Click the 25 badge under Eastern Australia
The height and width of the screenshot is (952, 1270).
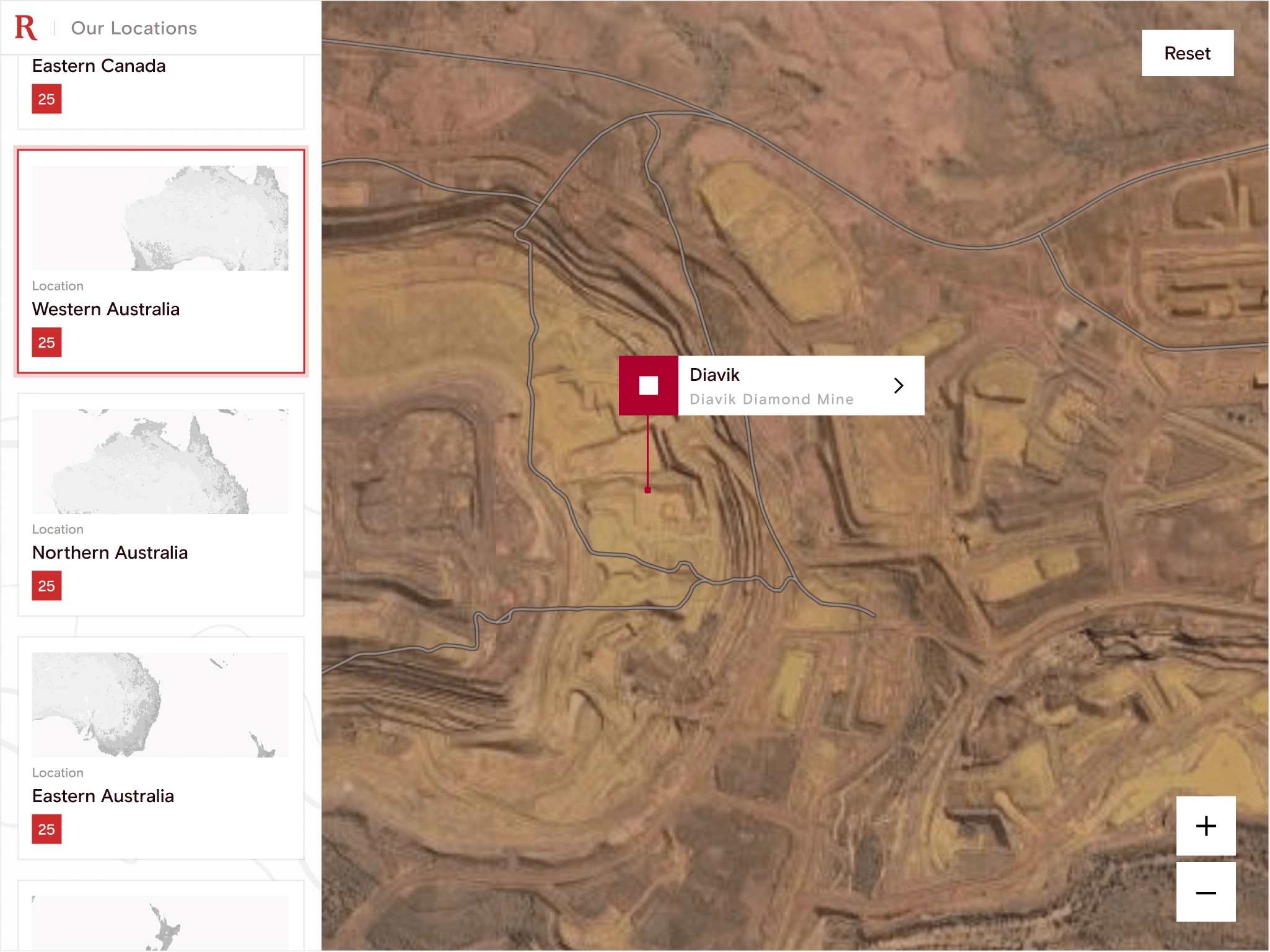[46, 829]
